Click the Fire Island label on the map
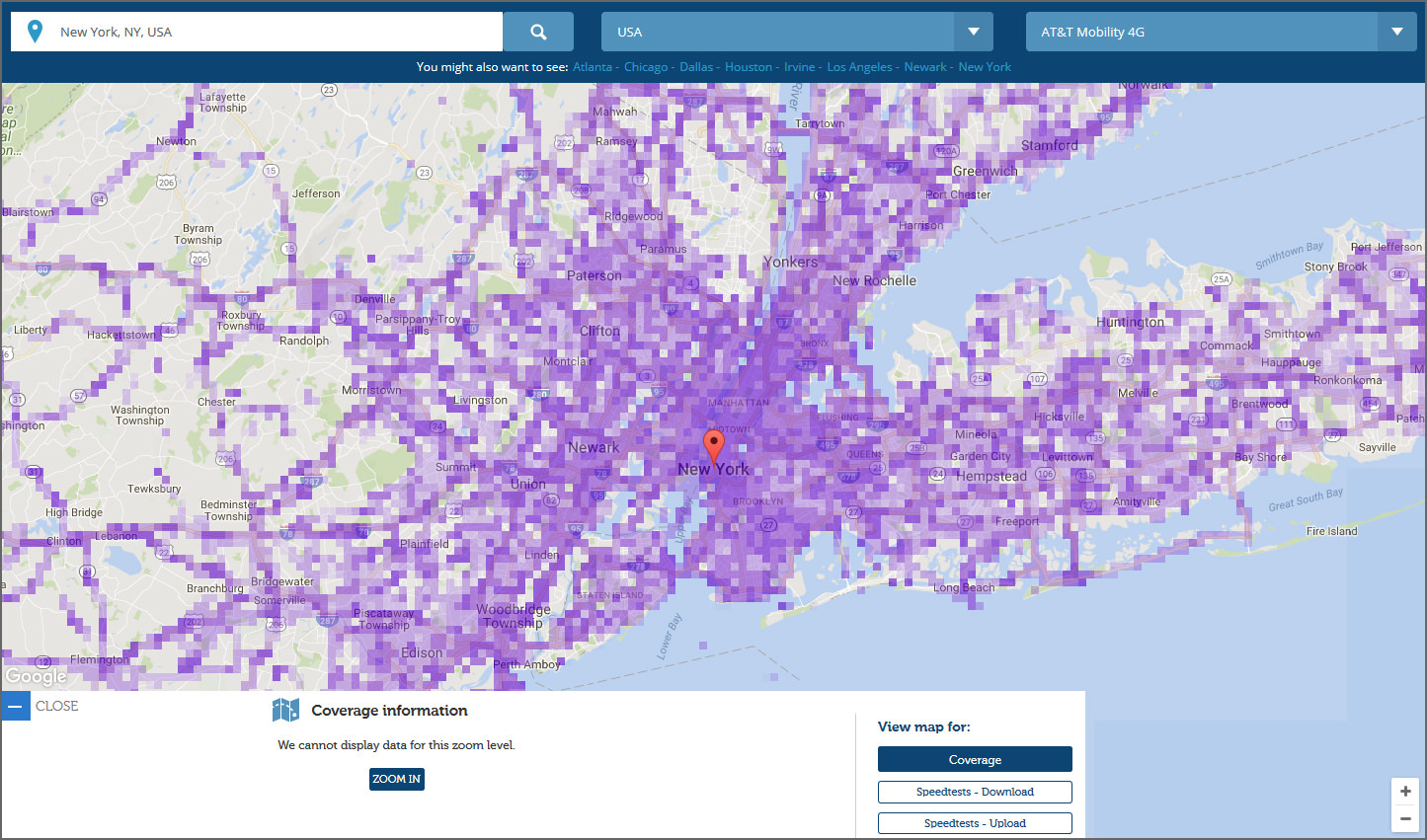 pyautogui.click(x=1332, y=531)
